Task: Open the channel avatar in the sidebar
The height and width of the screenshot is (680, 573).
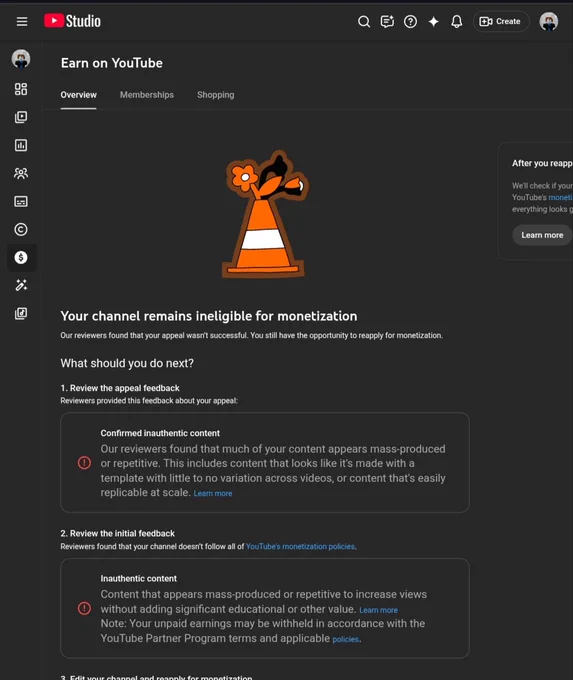Action: (x=21, y=59)
